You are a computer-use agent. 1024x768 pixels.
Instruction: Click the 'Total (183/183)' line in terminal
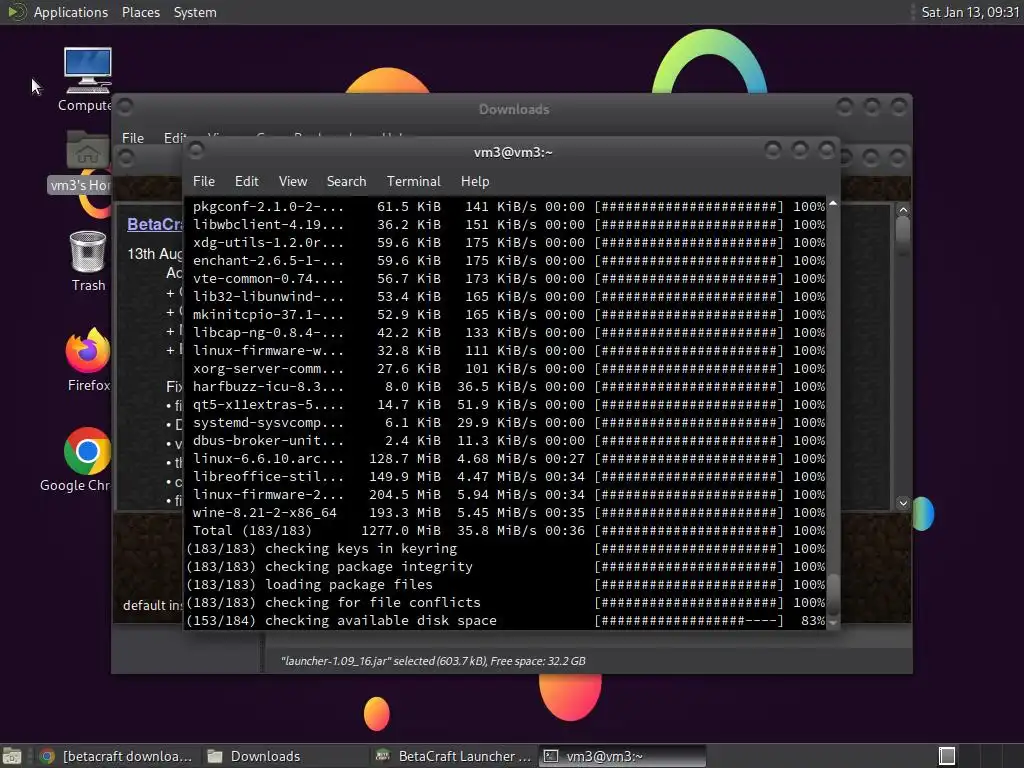pos(509,531)
